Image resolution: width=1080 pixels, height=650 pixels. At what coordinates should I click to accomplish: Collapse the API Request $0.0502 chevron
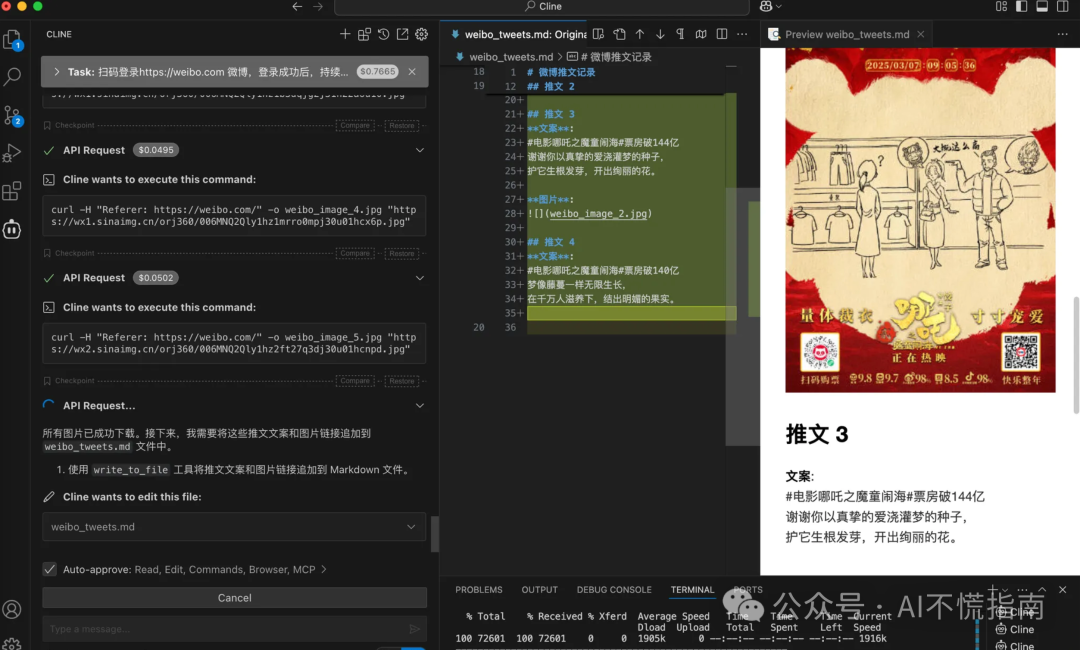click(x=419, y=278)
